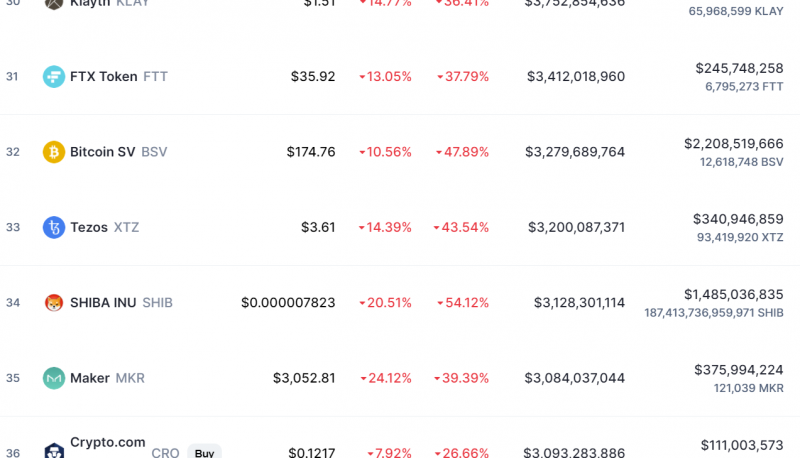The width and height of the screenshot is (800, 458).
Task: Open the Bitcoin SV name link
Action: (x=118, y=152)
